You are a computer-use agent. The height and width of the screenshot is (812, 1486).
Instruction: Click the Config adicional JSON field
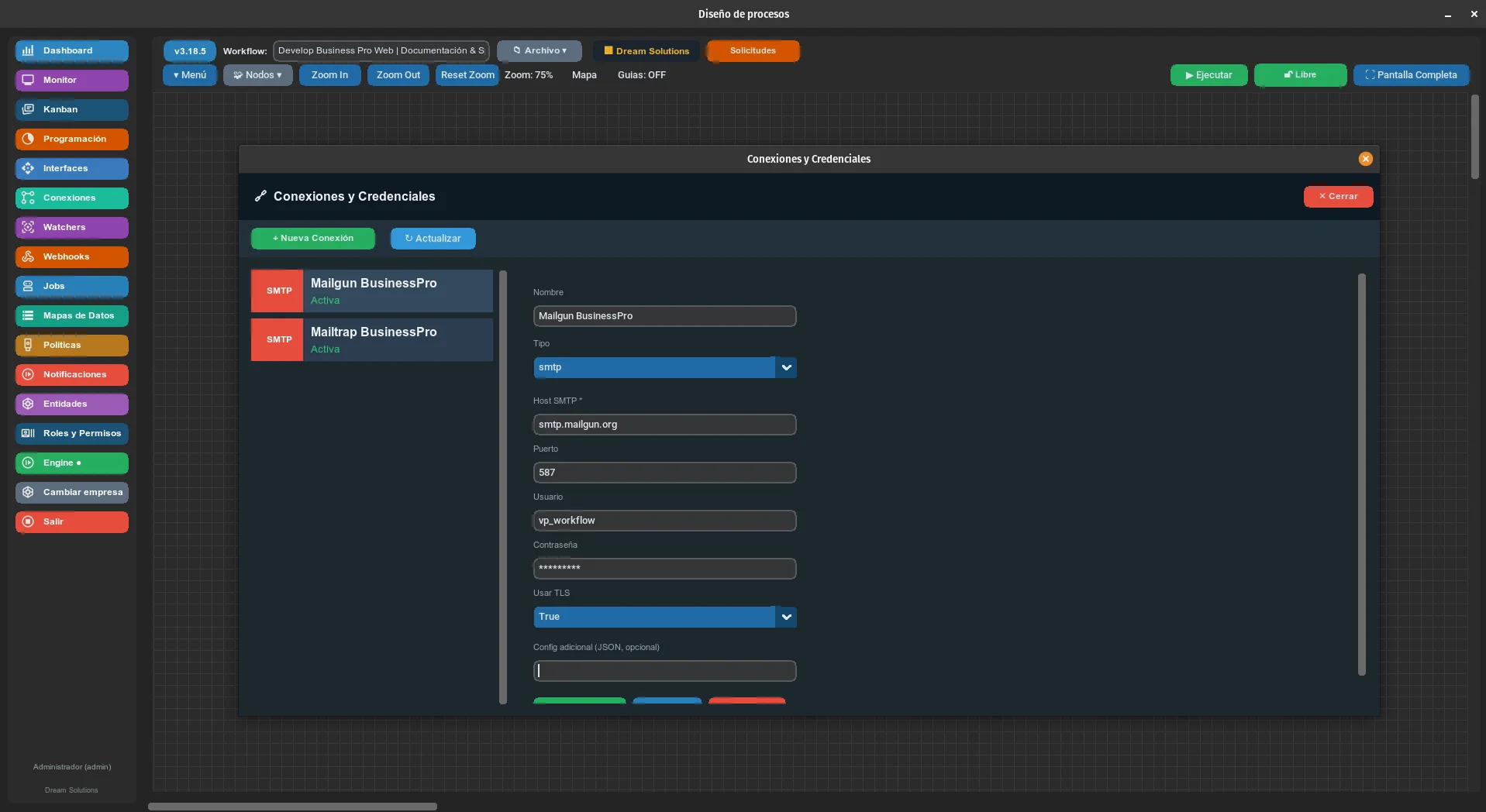coord(664,671)
